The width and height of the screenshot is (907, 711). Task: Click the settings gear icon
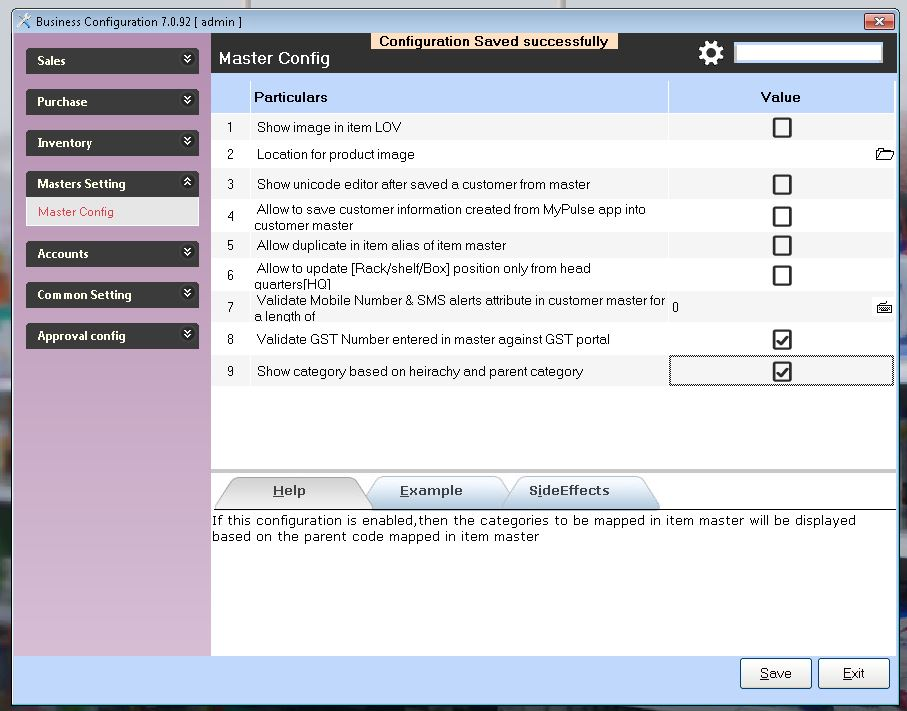pyautogui.click(x=710, y=53)
